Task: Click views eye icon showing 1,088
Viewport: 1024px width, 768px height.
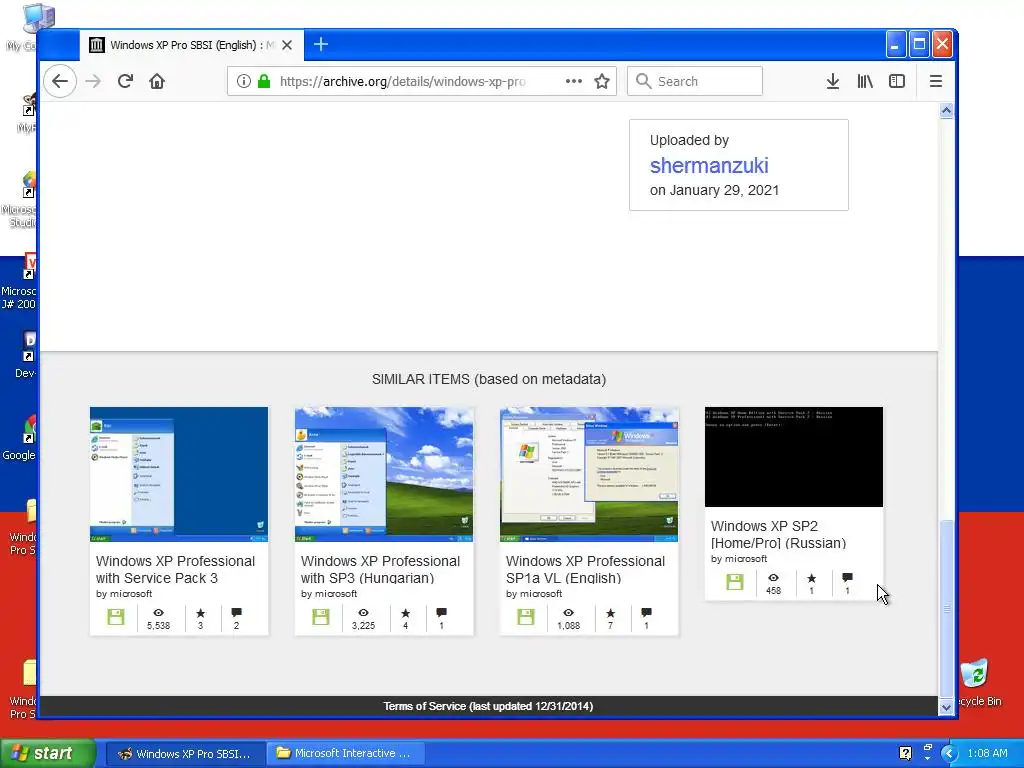Action: tap(568, 613)
